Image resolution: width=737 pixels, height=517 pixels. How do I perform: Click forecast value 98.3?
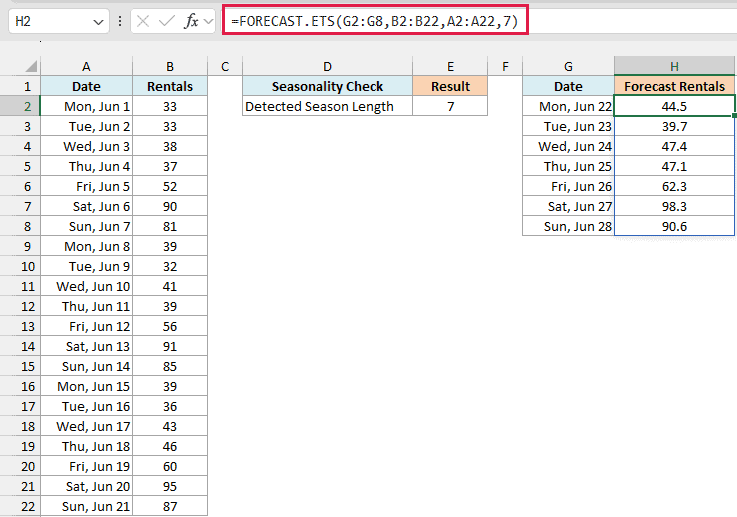[674, 206]
